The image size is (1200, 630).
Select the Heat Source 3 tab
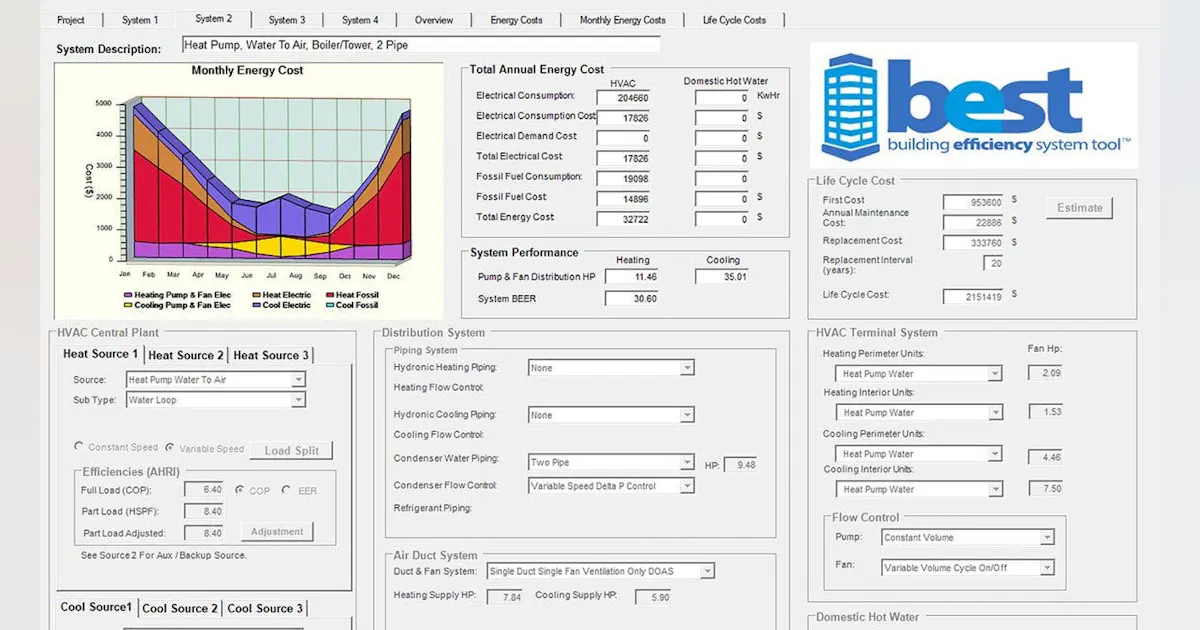pos(271,355)
